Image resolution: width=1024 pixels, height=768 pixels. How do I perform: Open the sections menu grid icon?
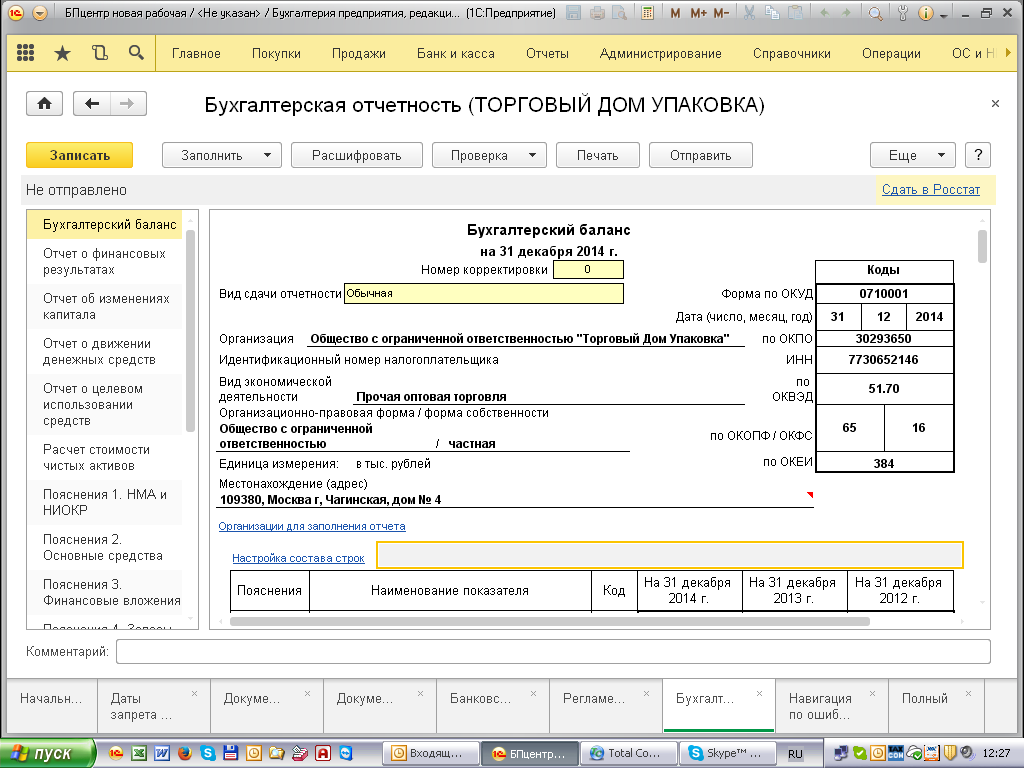click(26, 54)
